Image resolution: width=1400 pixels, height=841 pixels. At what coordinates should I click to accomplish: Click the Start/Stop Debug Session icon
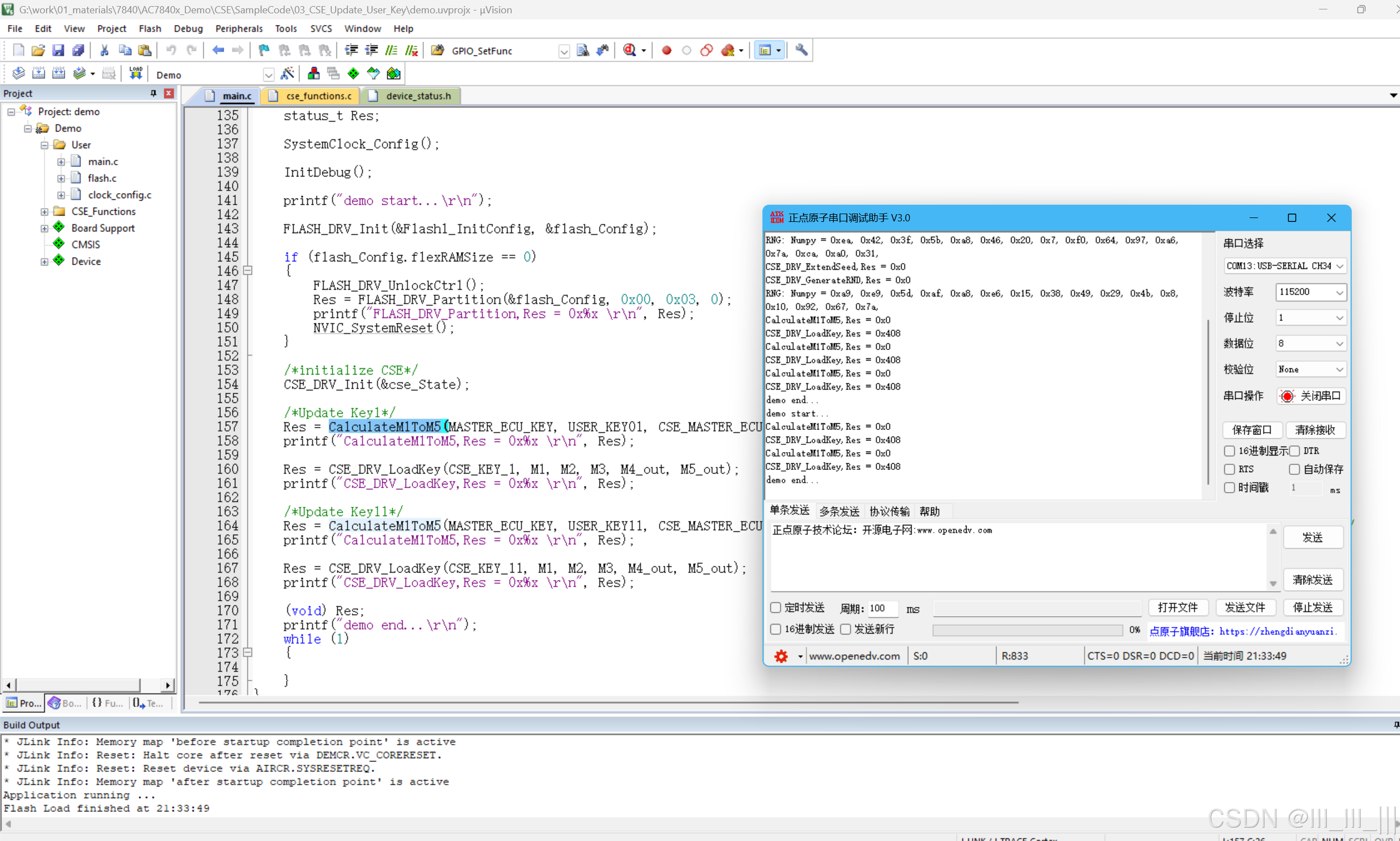coord(630,50)
